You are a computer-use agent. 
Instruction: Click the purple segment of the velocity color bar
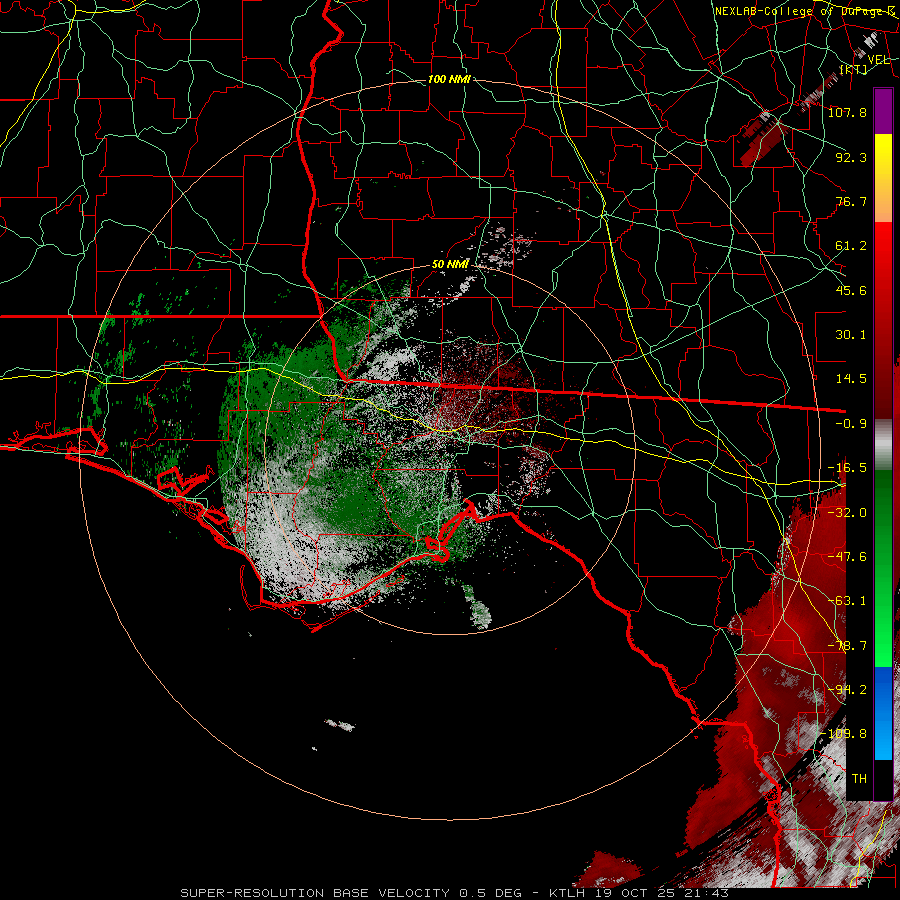click(883, 111)
